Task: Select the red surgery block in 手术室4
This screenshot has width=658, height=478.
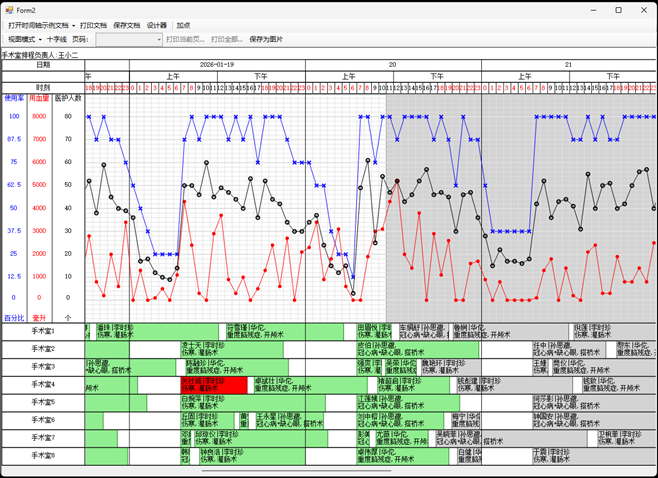Action: pos(214,384)
